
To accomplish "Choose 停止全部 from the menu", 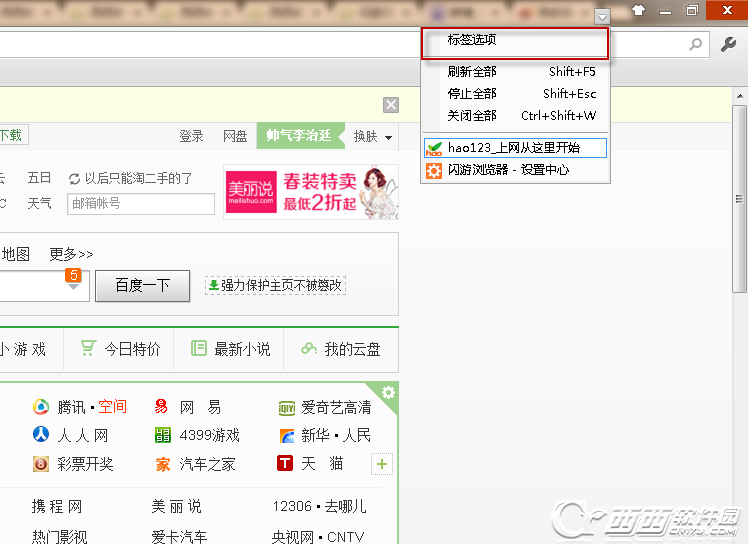I will [x=515, y=94].
